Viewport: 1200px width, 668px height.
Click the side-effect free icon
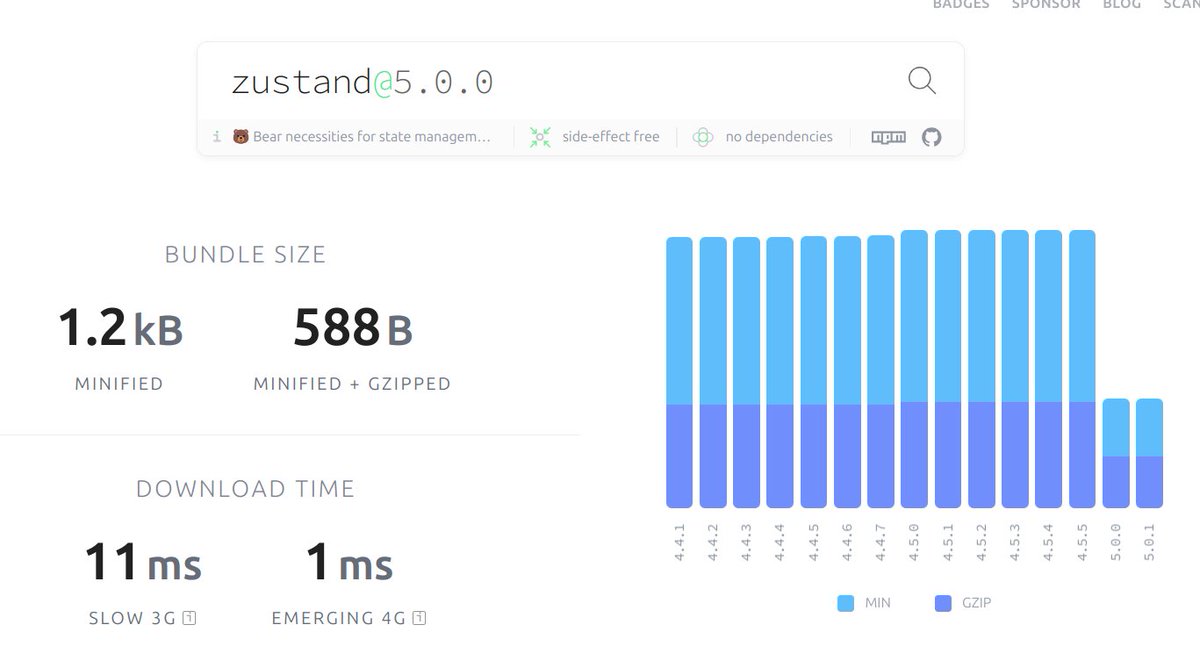coord(540,136)
